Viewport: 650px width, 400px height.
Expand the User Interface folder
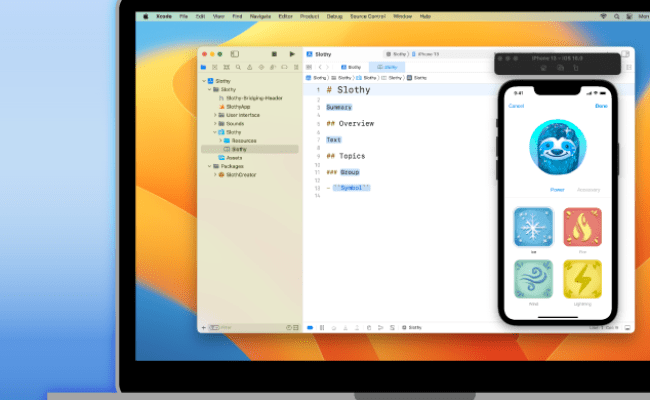tap(215, 115)
